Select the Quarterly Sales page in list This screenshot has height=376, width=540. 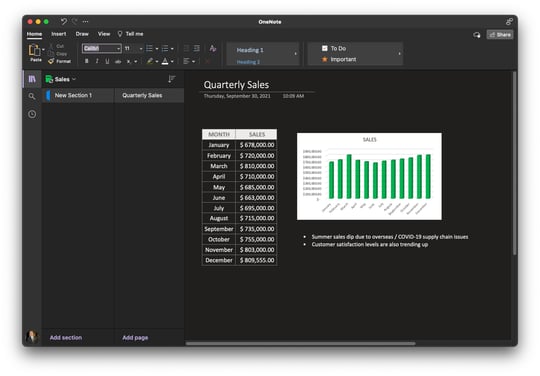tap(149, 95)
